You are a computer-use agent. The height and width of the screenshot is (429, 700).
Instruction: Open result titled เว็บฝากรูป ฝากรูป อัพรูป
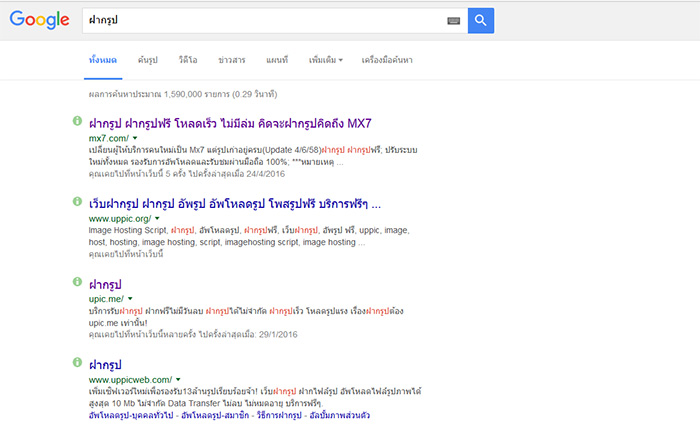pos(235,204)
